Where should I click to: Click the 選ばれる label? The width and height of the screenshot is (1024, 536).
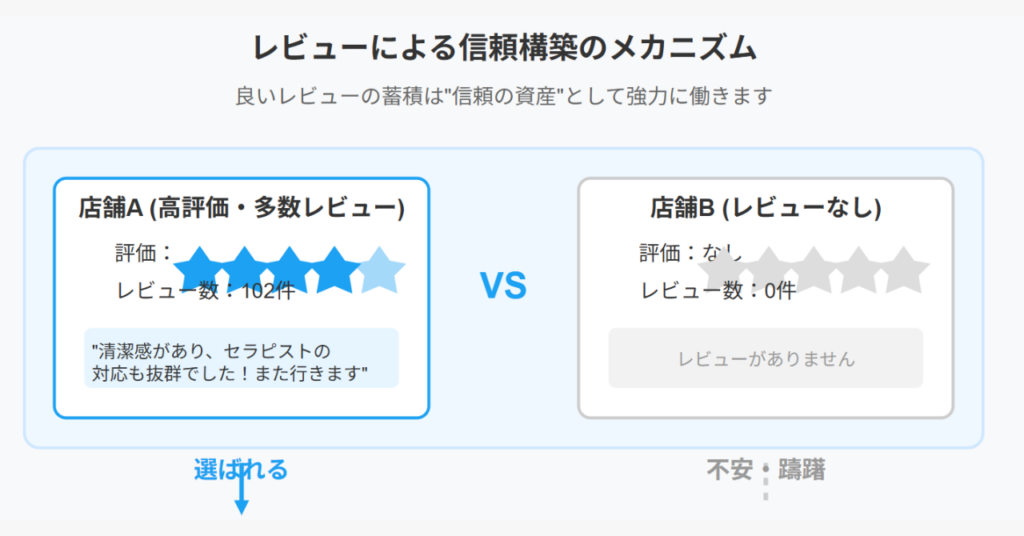point(241,469)
